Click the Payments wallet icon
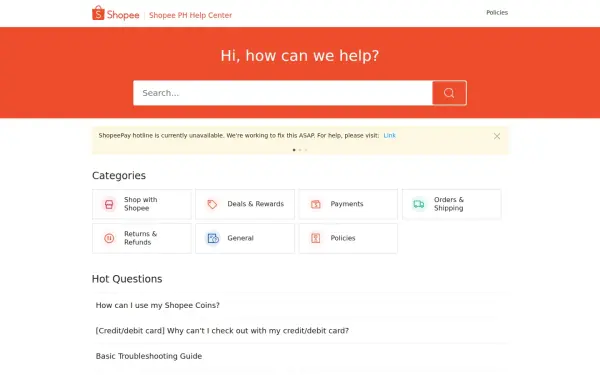This screenshot has width=600, height=375. (x=316, y=204)
